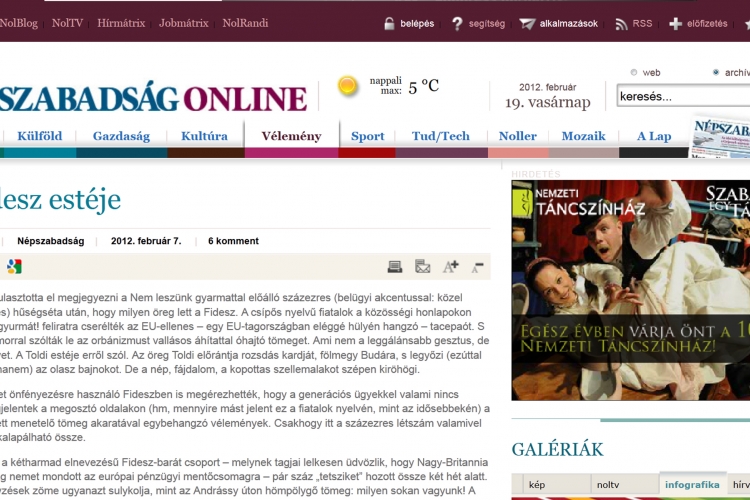Email the article using the envelope icon
Image resolution: width=750 pixels, height=500 pixels.
coord(422,266)
